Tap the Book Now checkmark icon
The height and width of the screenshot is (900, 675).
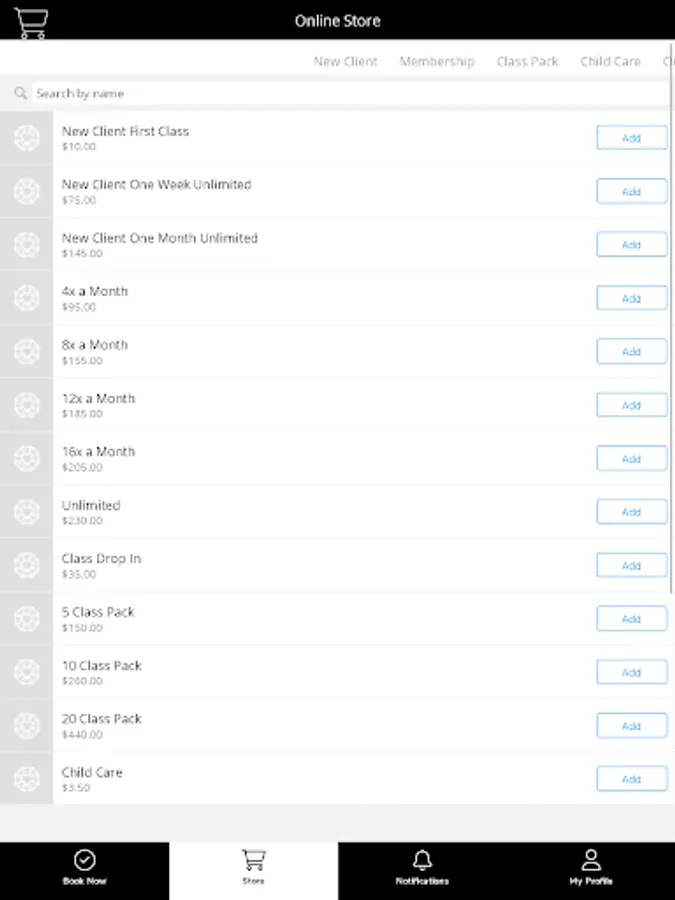pos(84,861)
